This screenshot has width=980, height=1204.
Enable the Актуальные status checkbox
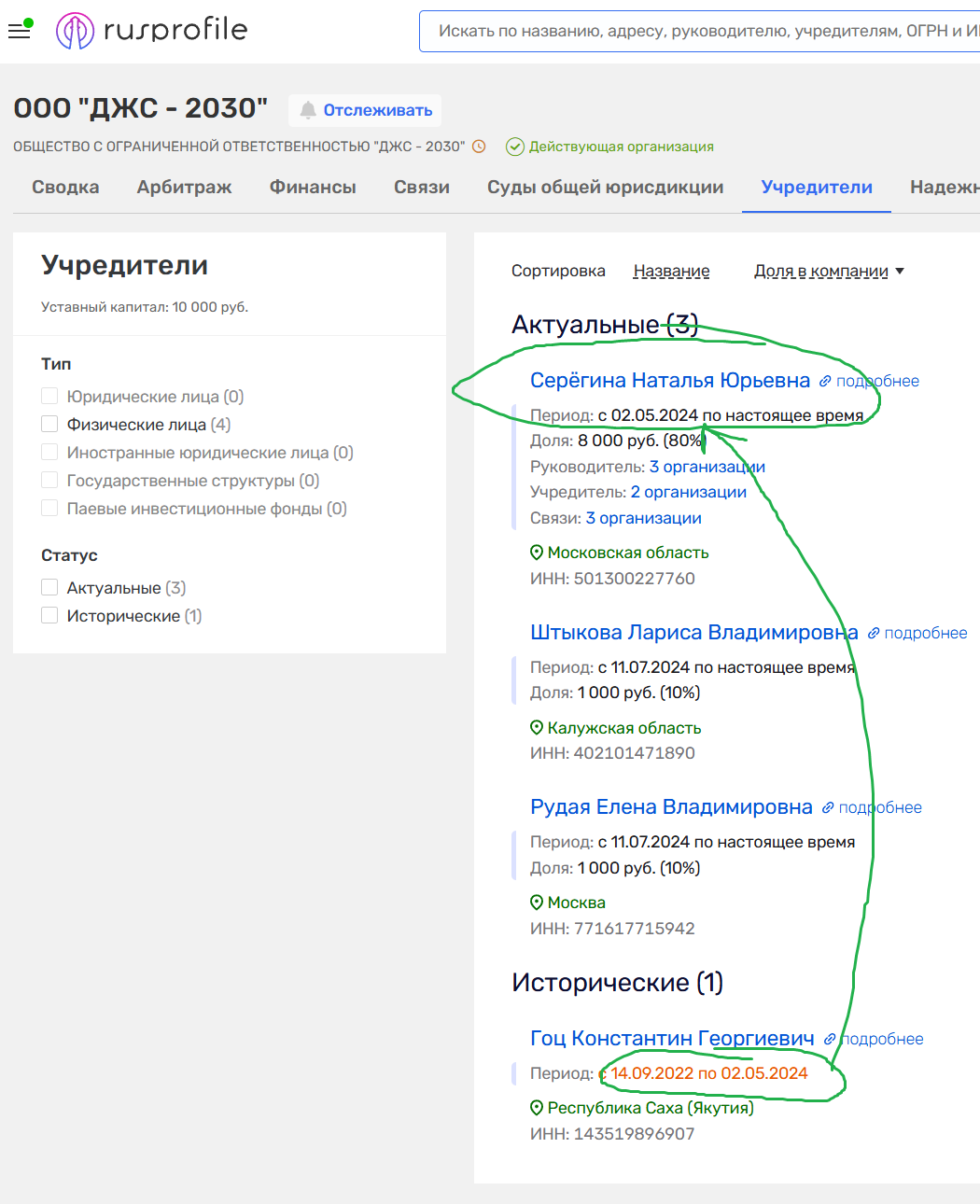click(x=49, y=588)
